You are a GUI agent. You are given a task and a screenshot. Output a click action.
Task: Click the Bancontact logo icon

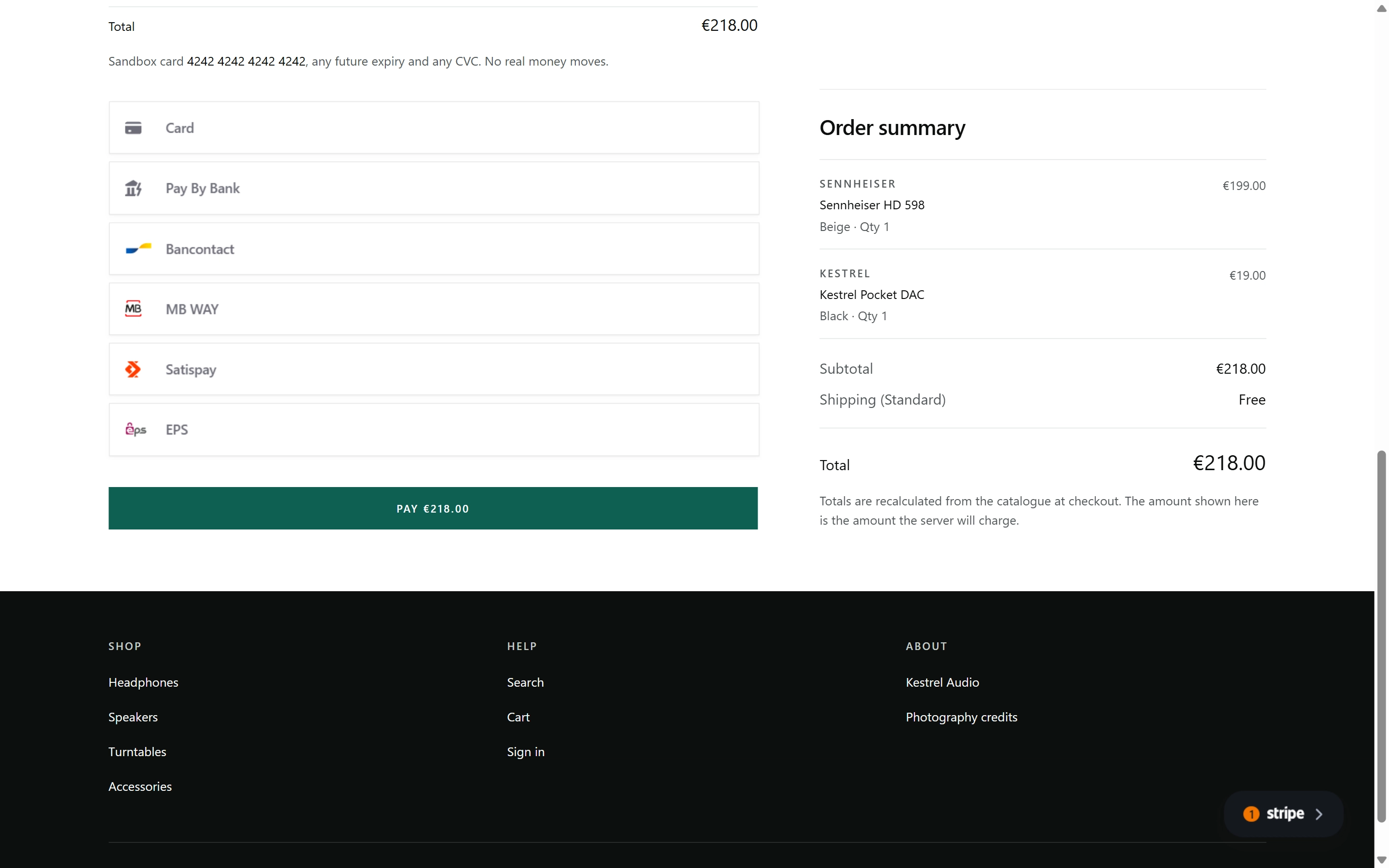(138, 248)
